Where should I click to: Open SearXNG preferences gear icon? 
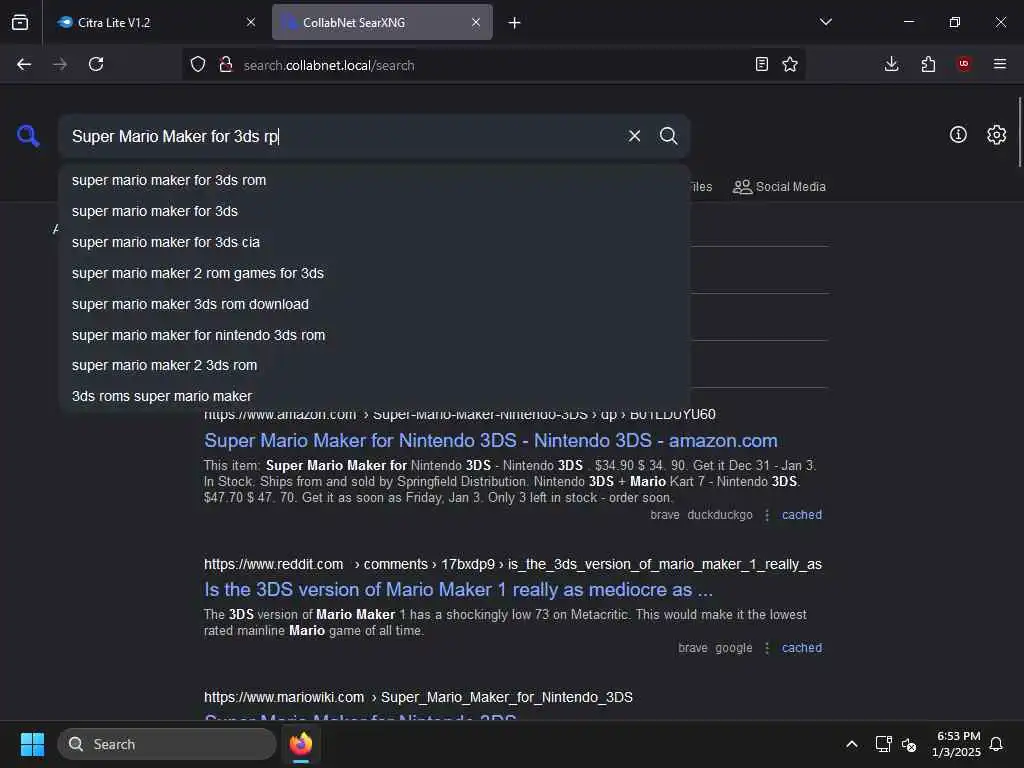click(x=996, y=135)
